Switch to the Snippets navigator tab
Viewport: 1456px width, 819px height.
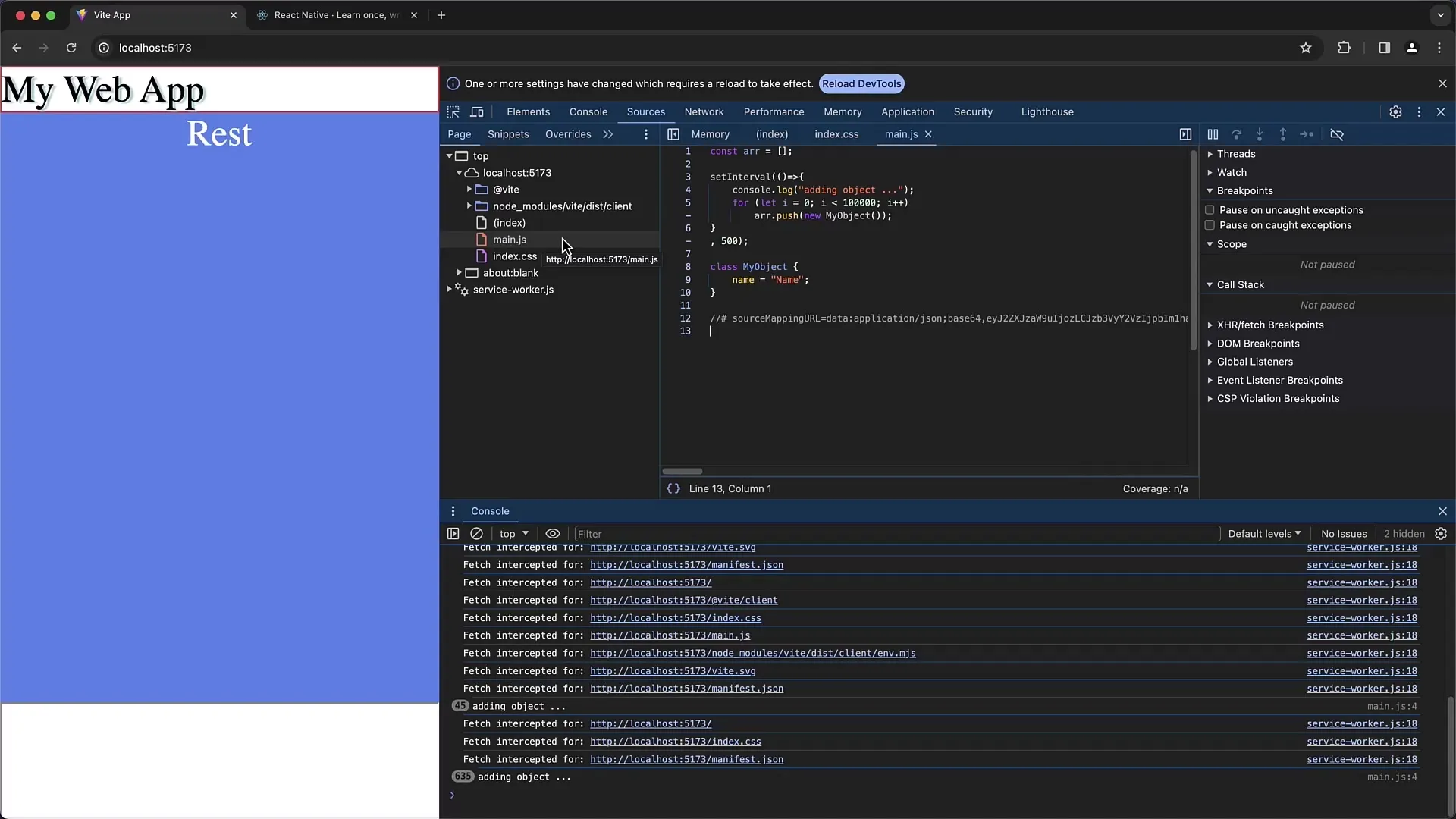[508, 134]
